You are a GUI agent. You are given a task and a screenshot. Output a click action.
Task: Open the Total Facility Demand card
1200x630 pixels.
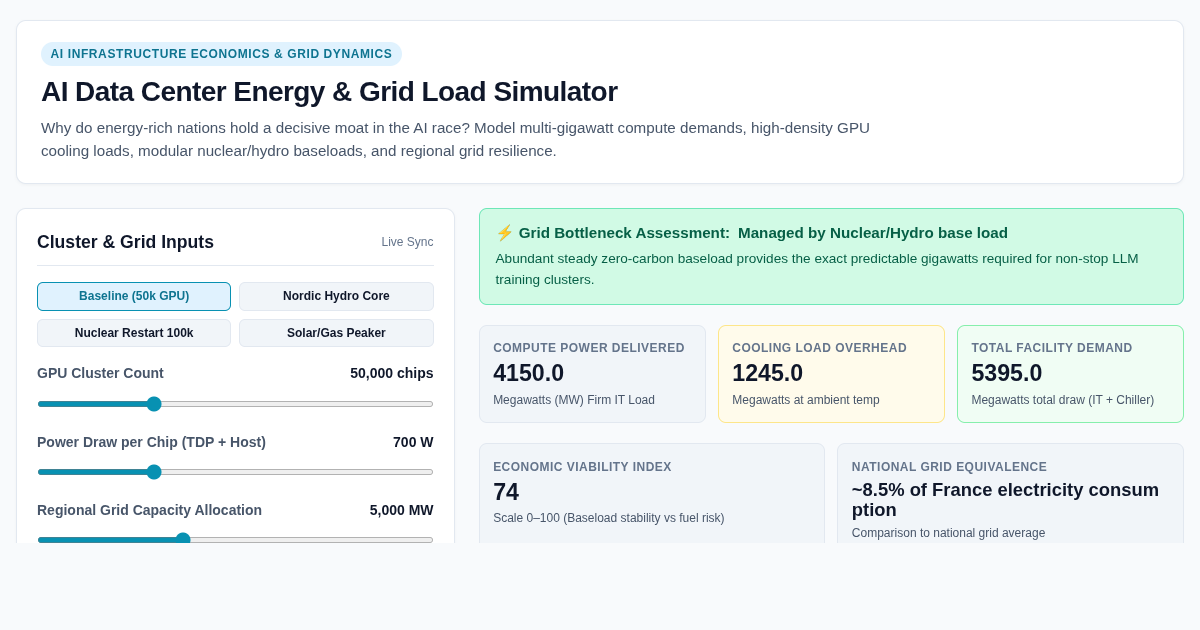click(1070, 374)
